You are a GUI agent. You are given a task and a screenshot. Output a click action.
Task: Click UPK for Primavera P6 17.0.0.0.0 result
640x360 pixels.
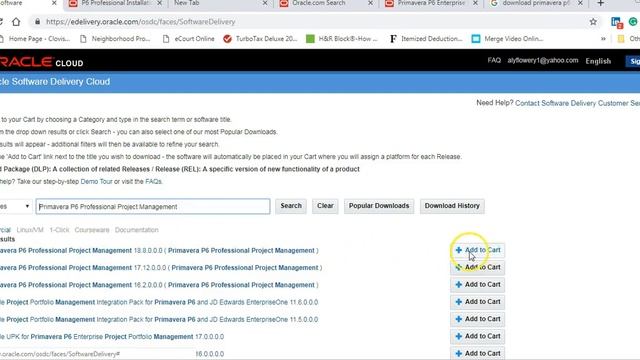click(x=112, y=337)
